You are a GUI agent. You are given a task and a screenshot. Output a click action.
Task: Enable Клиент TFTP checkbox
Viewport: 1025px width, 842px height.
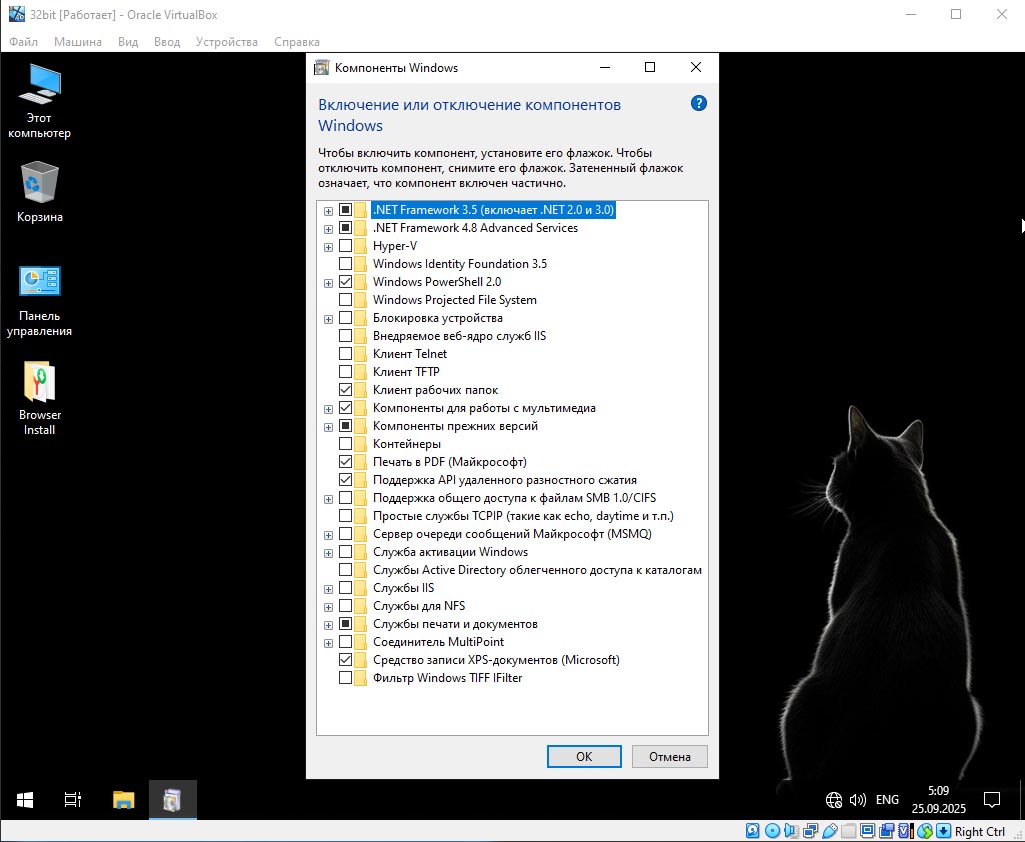[x=345, y=371]
